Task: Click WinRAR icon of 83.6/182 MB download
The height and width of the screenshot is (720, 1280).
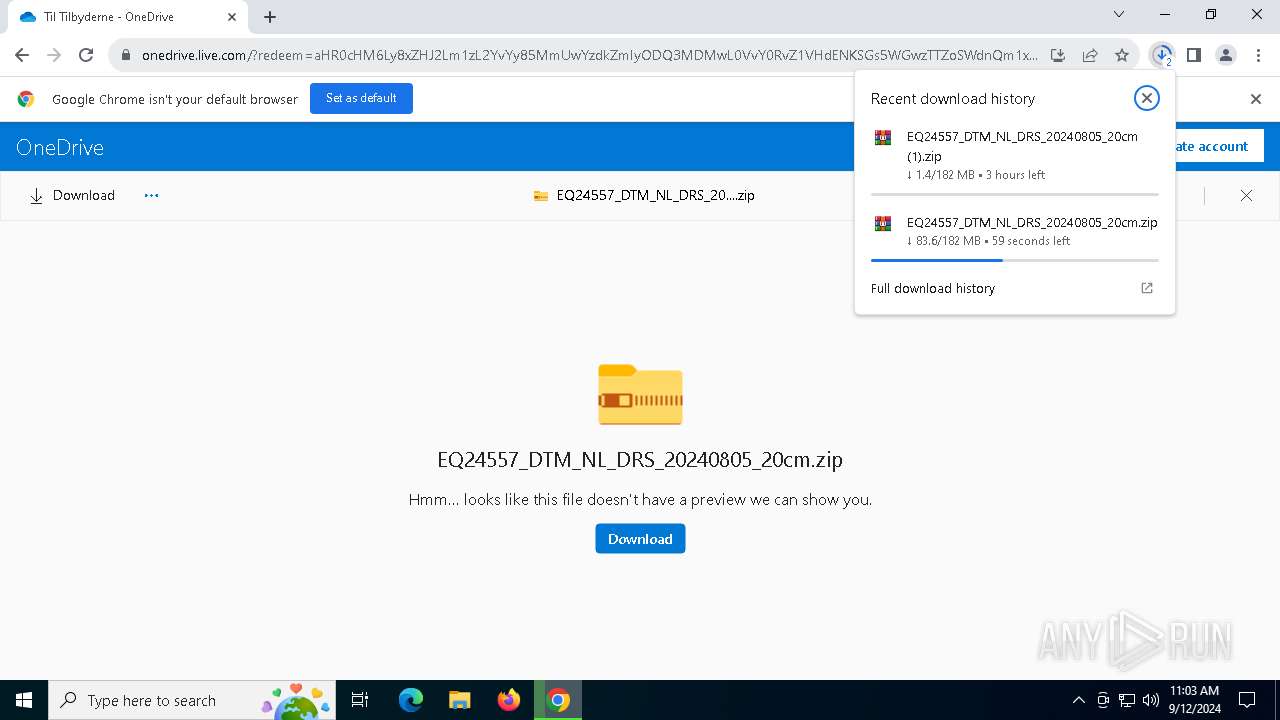Action: tap(883, 224)
